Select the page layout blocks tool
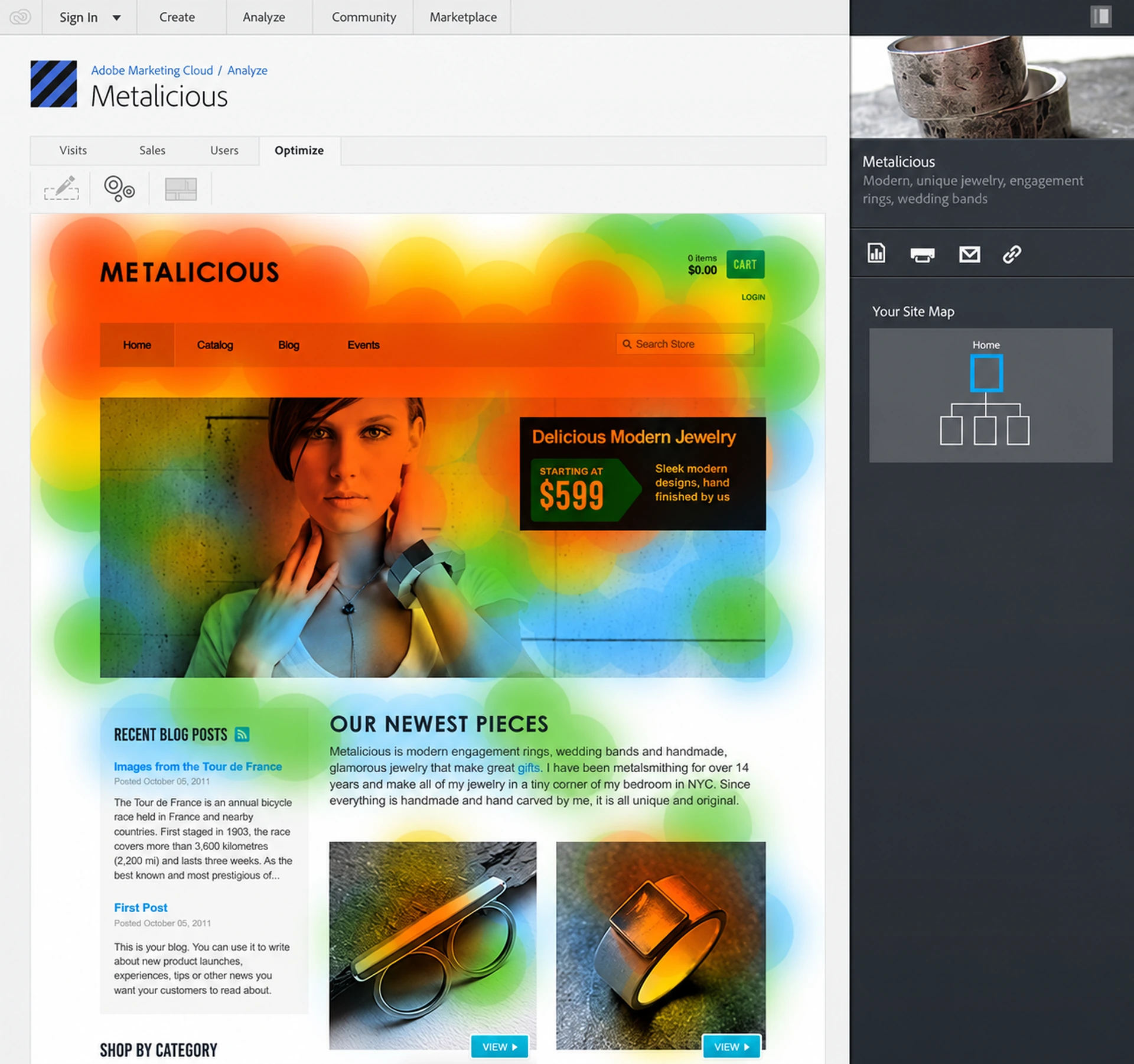Viewport: 1134px width, 1064px height. click(x=181, y=189)
